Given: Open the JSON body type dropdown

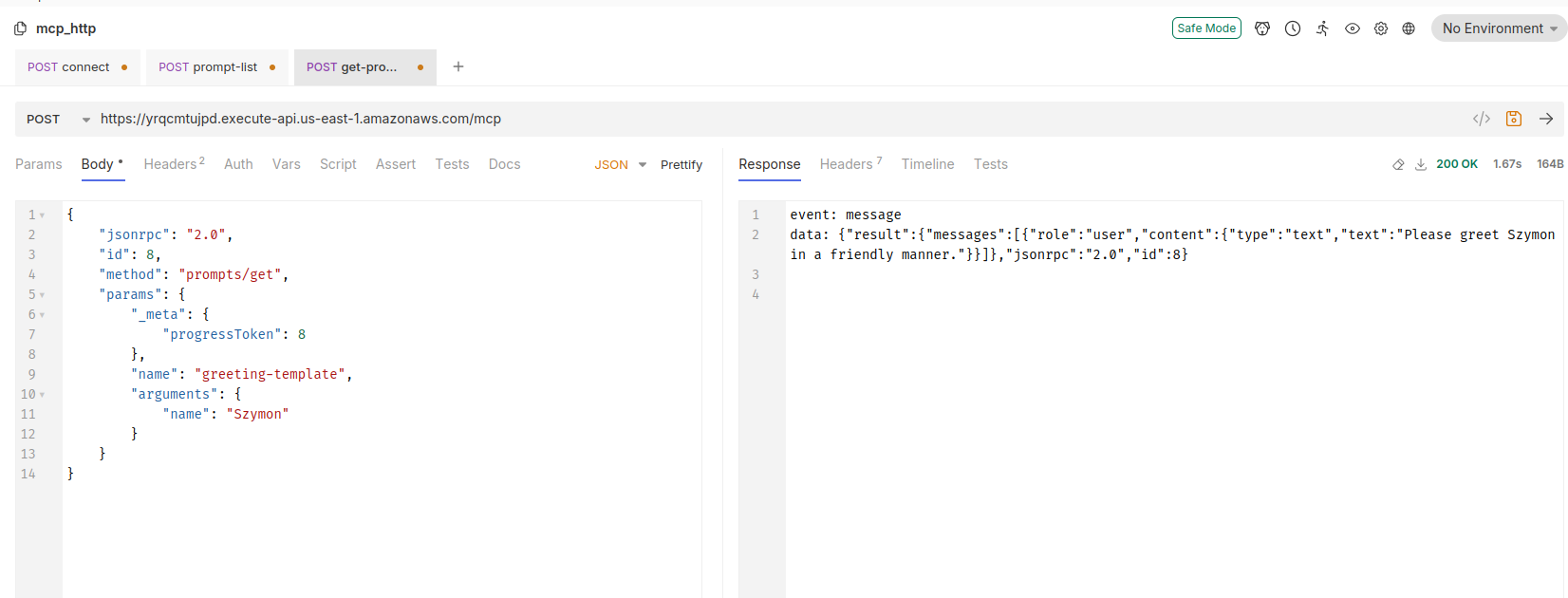Looking at the screenshot, I should click(x=620, y=165).
